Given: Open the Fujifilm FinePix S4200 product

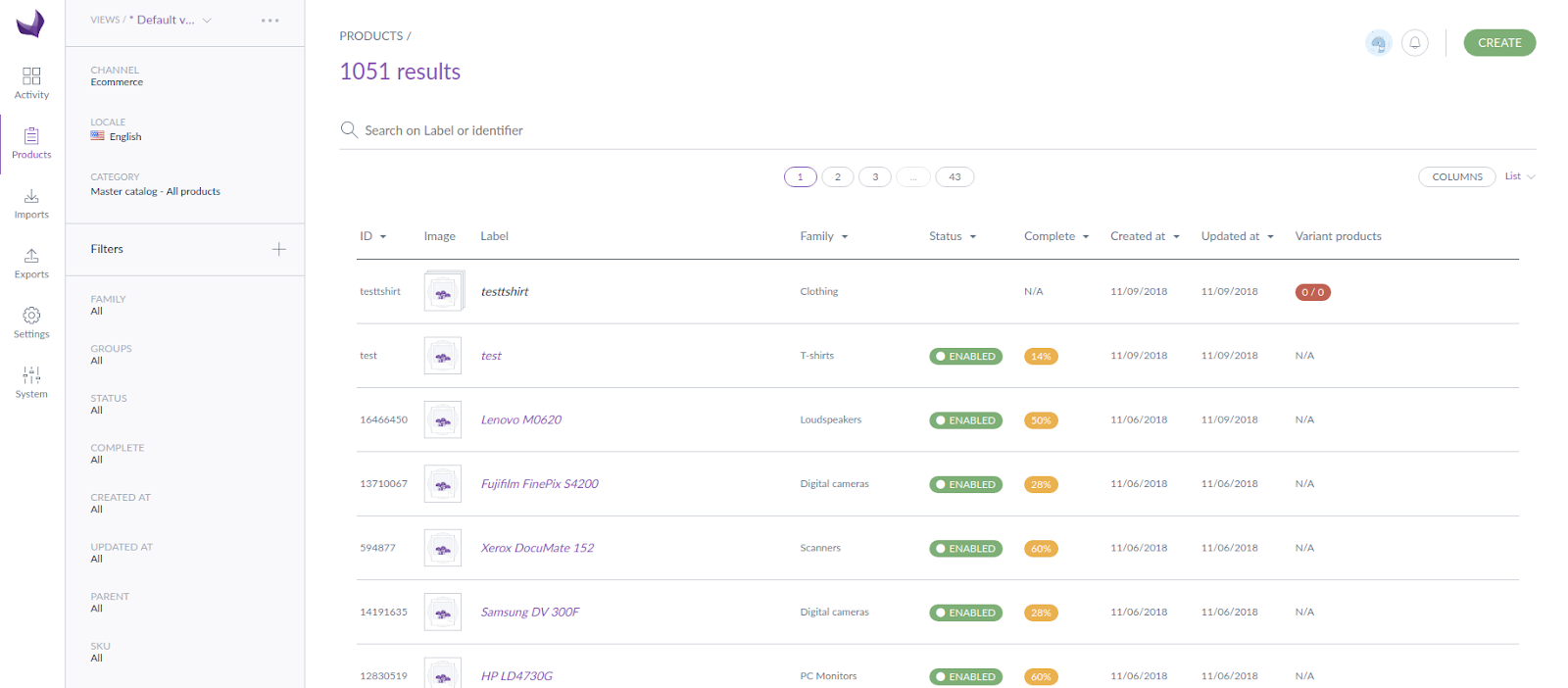Looking at the screenshot, I should pos(540,484).
